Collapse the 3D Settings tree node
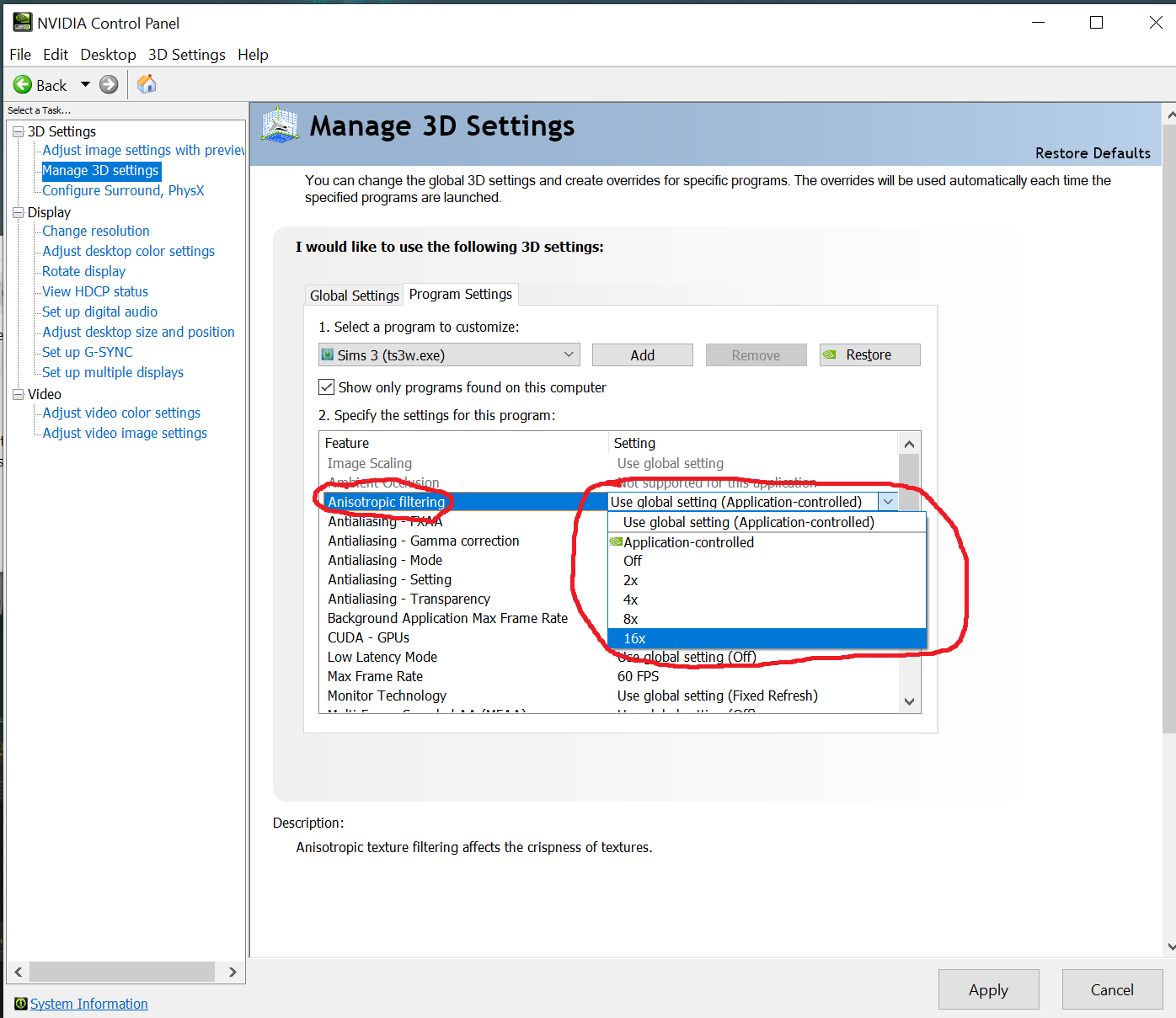This screenshot has width=1176, height=1018. [x=18, y=131]
